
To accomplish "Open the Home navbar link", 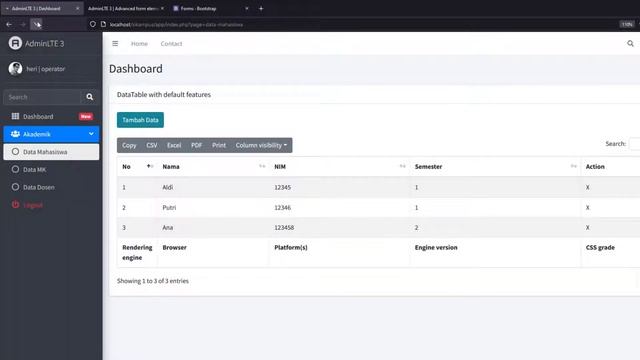I will (x=139, y=44).
